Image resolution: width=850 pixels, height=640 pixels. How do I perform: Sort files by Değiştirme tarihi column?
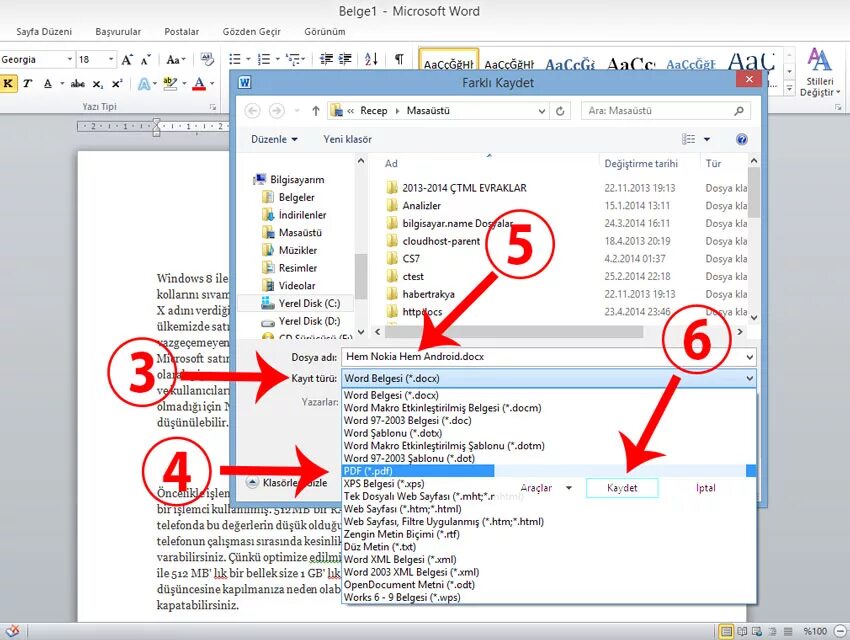pyautogui.click(x=641, y=163)
